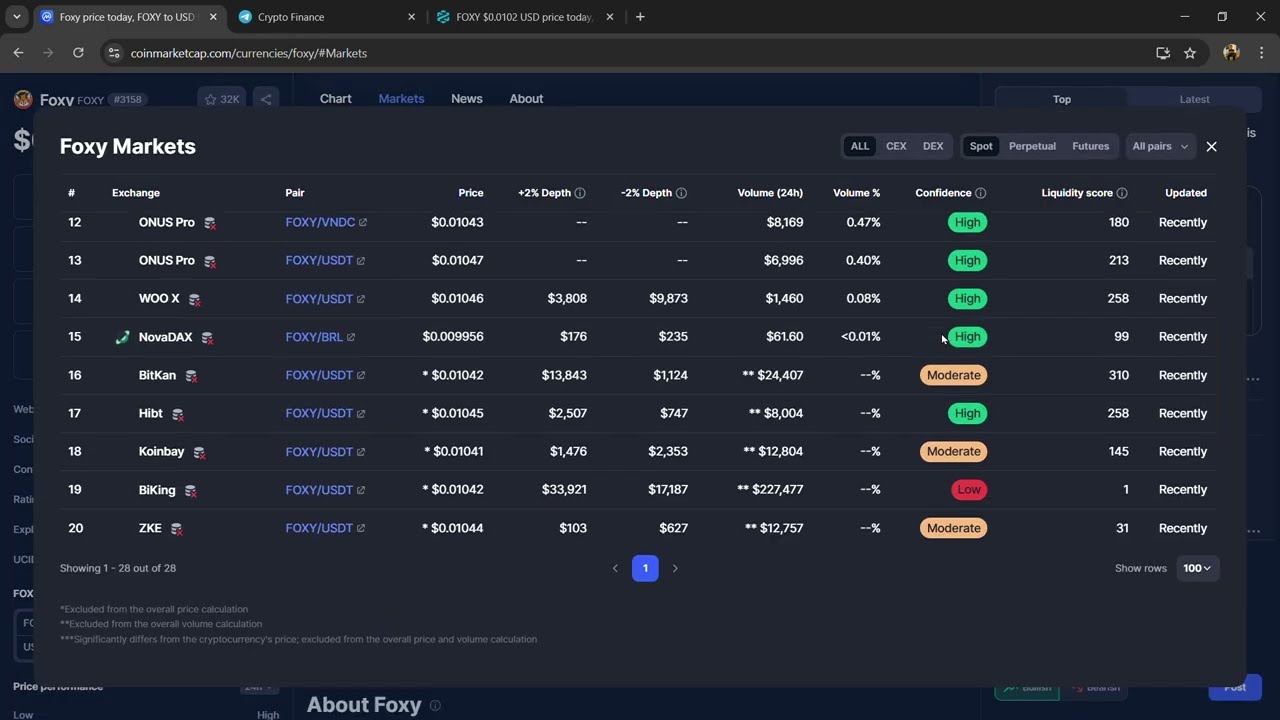Open the tab search dropdown arrow

click(17, 17)
